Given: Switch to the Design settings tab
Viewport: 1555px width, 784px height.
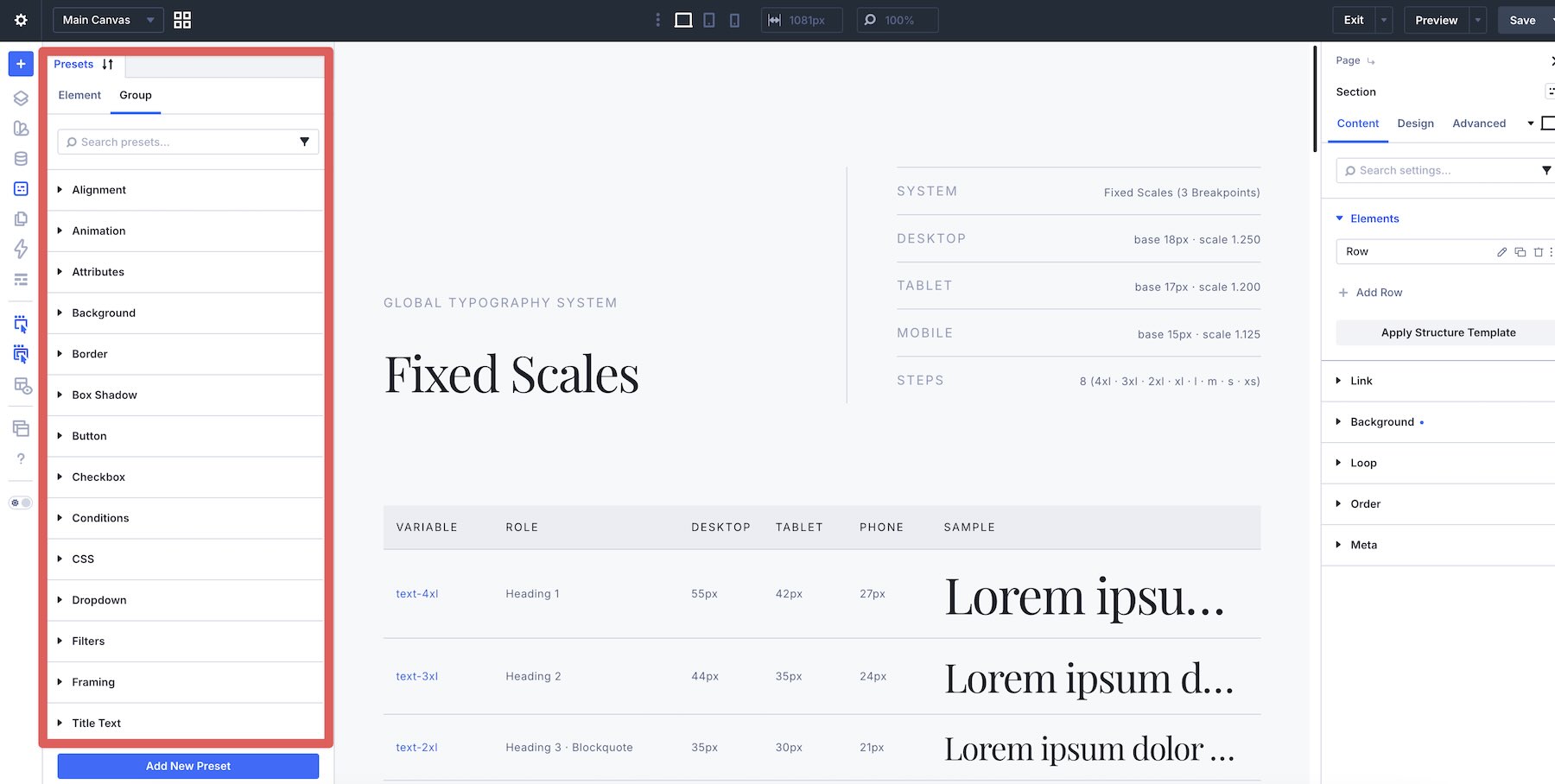Looking at the screenshot, I should (x=1415, y=123).
